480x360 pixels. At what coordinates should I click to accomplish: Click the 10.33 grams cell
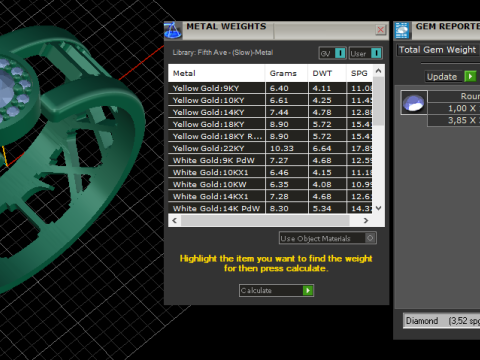[286, 148]
